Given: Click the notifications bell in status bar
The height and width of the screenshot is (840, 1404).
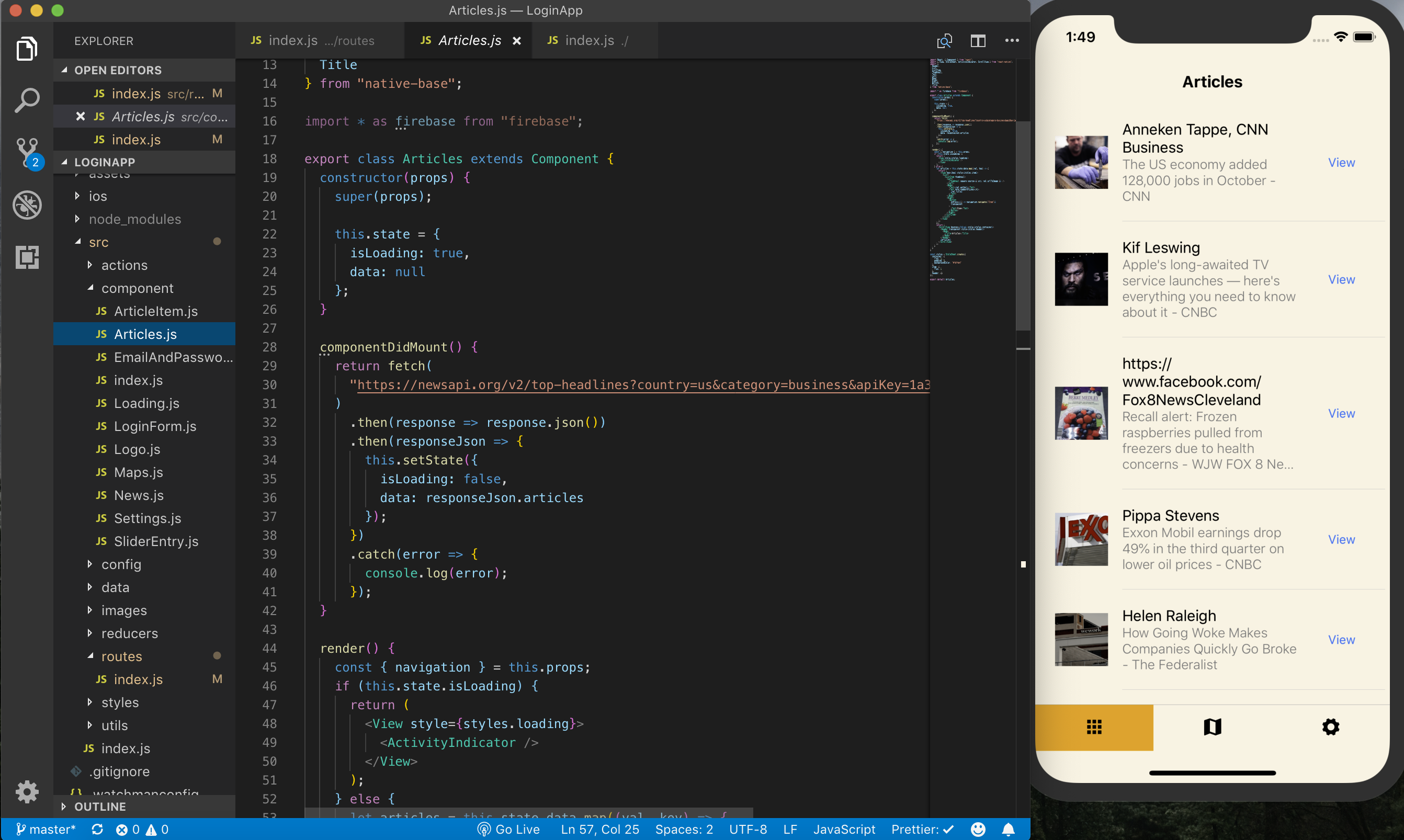Looking at the screenshot, I should 1009,829.
